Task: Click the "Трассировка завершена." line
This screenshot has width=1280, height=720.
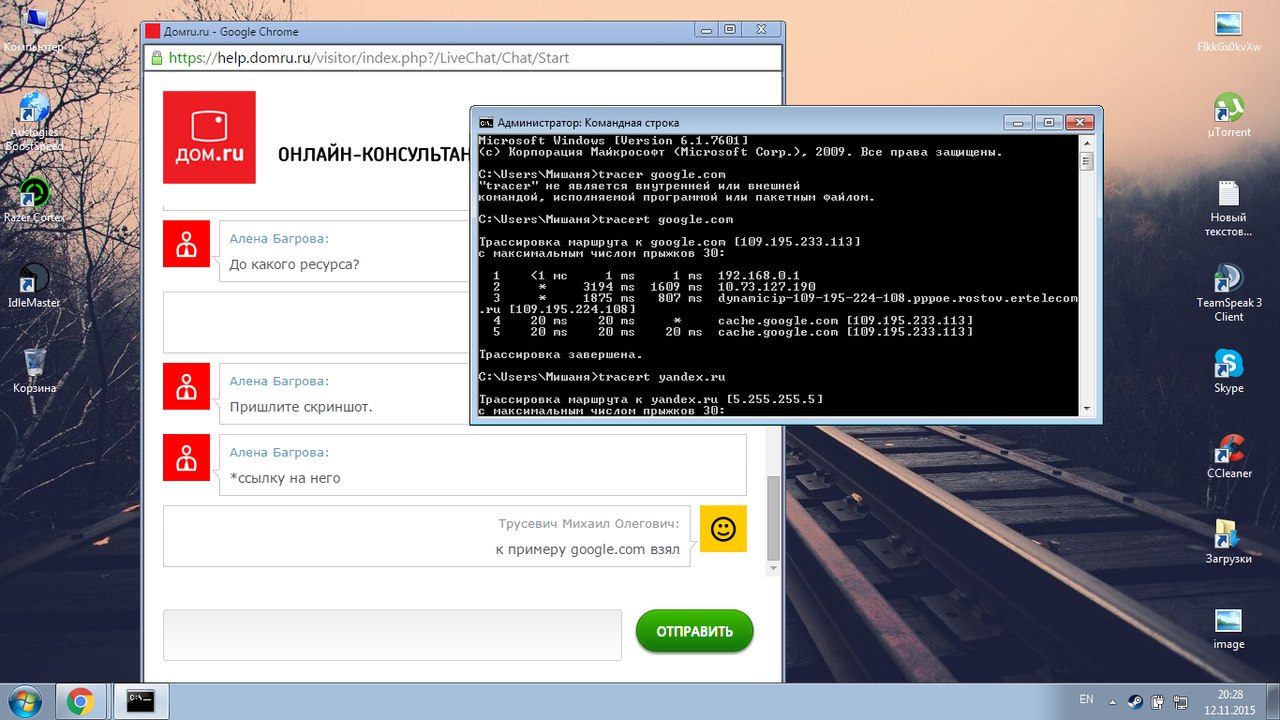Action: click(560, 354)
